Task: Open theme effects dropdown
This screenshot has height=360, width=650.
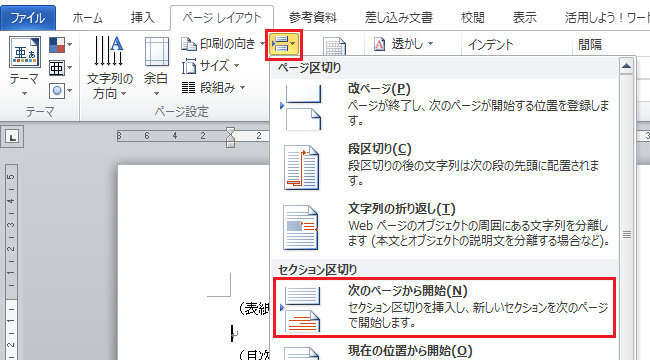Action: pos(61,90)
